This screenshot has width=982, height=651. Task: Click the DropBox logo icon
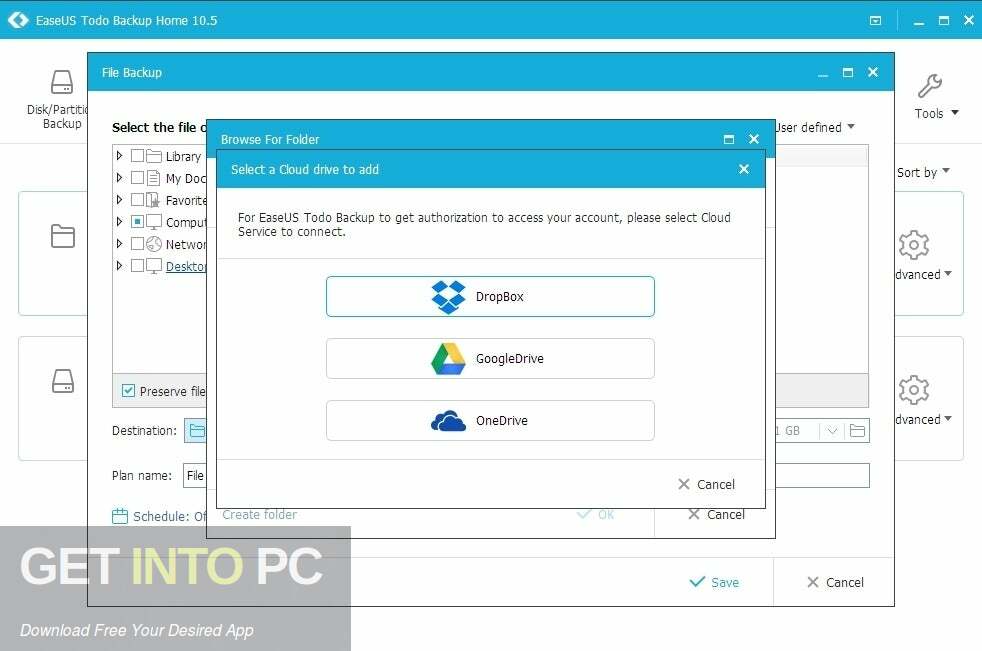pyautogui.click(x=448, y=297)
